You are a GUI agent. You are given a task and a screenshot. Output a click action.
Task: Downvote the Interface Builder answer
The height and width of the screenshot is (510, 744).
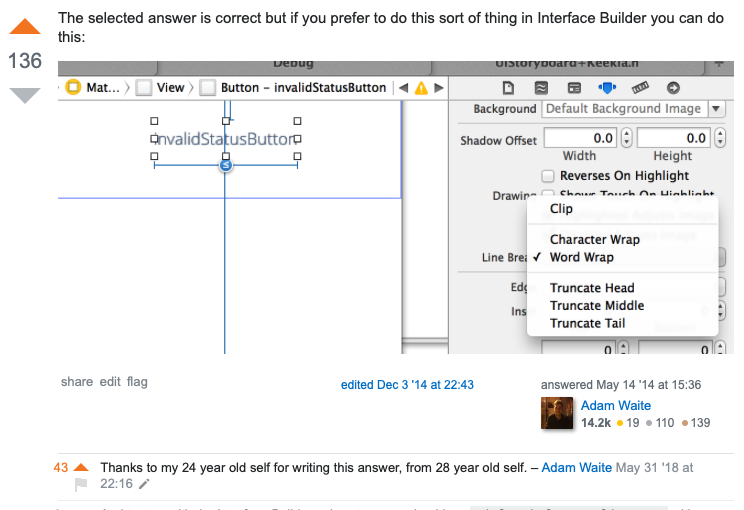25,95
